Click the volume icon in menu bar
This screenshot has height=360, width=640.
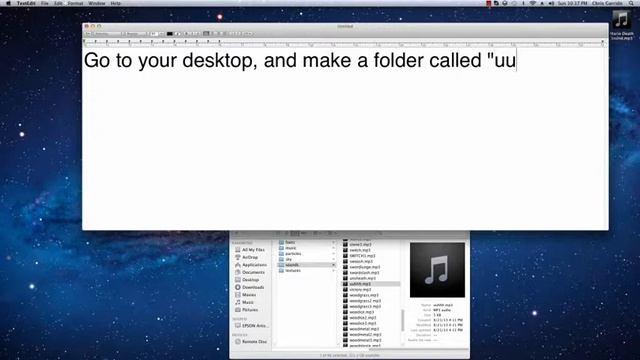551,3
